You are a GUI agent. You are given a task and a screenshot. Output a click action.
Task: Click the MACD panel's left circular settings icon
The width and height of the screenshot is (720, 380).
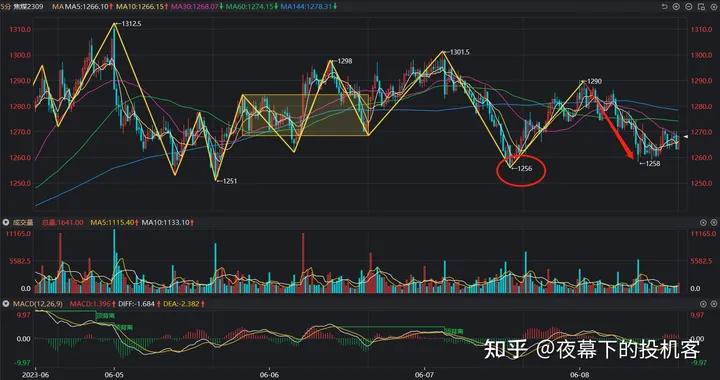point(703,304)
